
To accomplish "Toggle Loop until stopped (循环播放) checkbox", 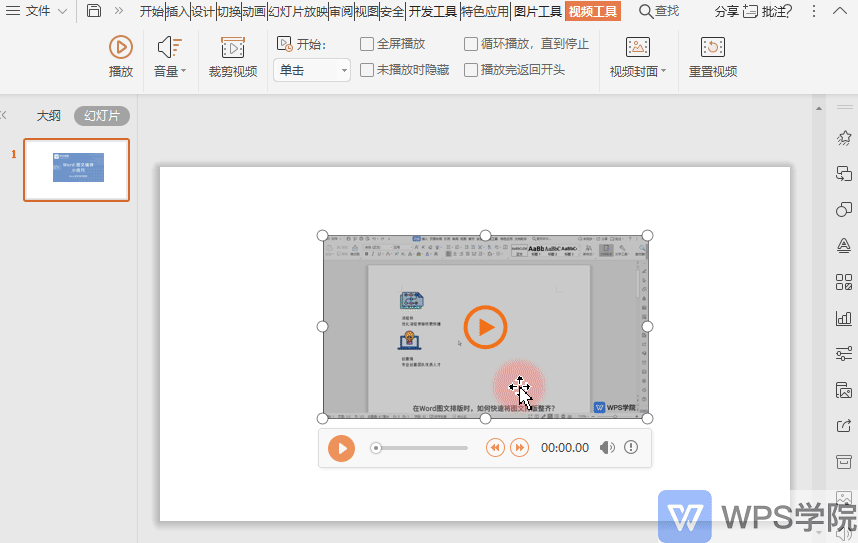I will (x=471, y=44).
